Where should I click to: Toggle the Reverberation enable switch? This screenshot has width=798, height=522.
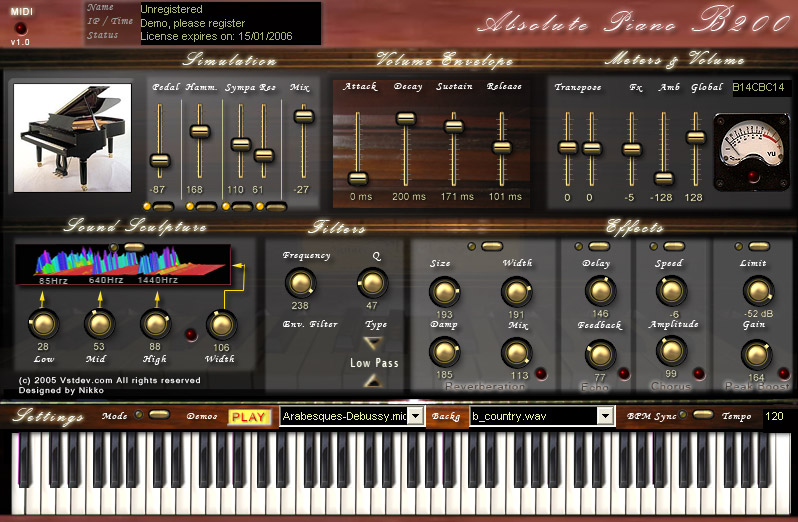(492, 246)
